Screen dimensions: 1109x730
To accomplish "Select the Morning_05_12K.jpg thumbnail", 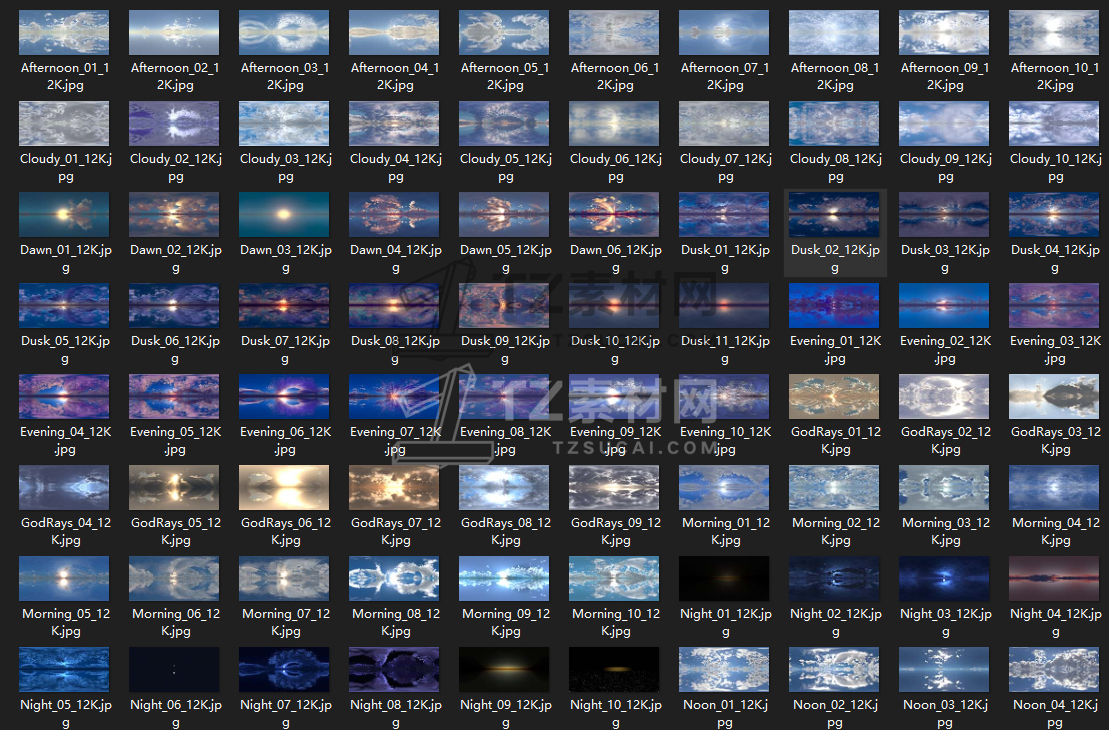I will click(x=64, y=579).
